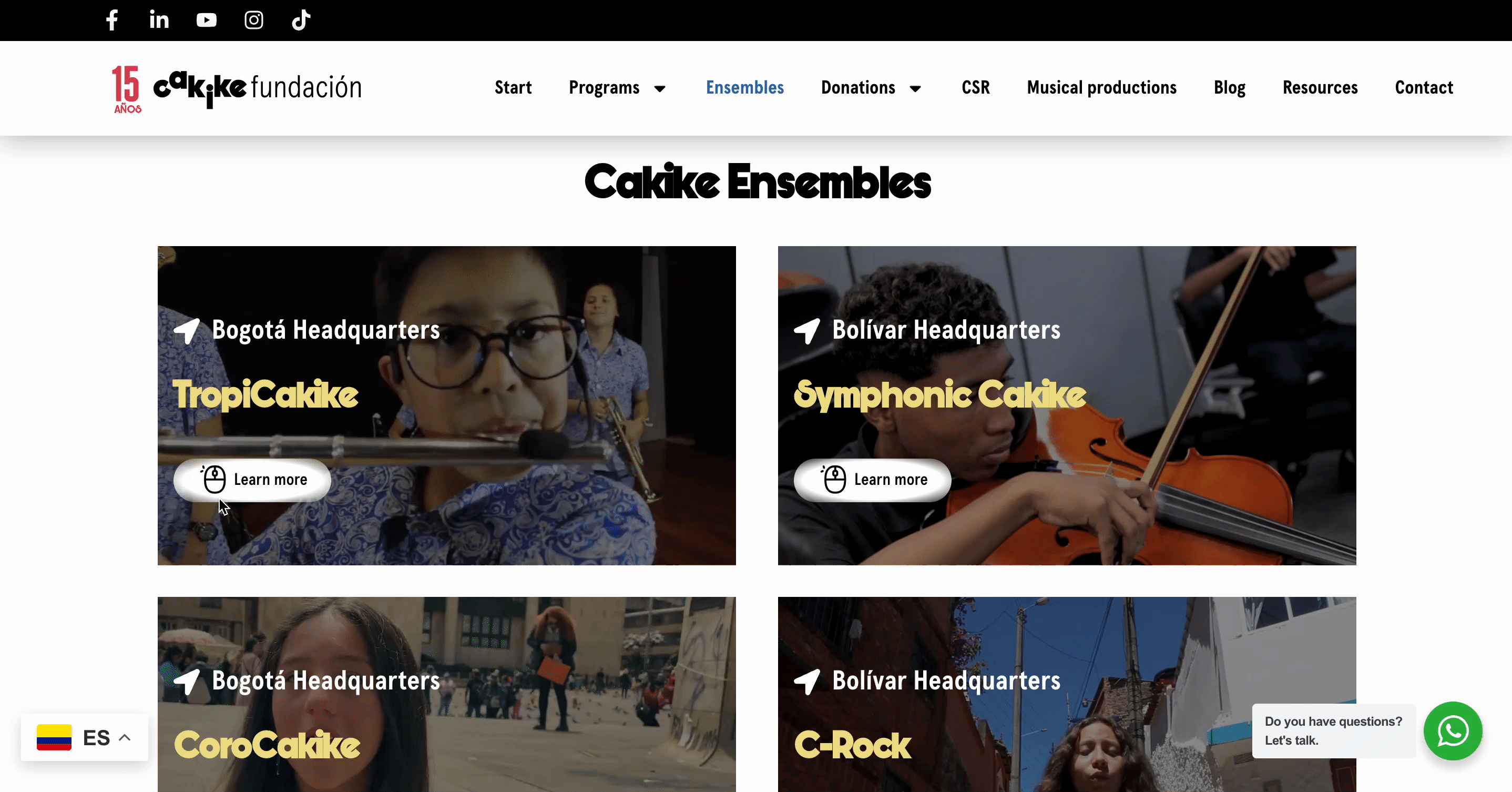This screenshot has height=792, width=1512.
Task: Open the Blog link in navigation
Action: [x=1229, y=87]
